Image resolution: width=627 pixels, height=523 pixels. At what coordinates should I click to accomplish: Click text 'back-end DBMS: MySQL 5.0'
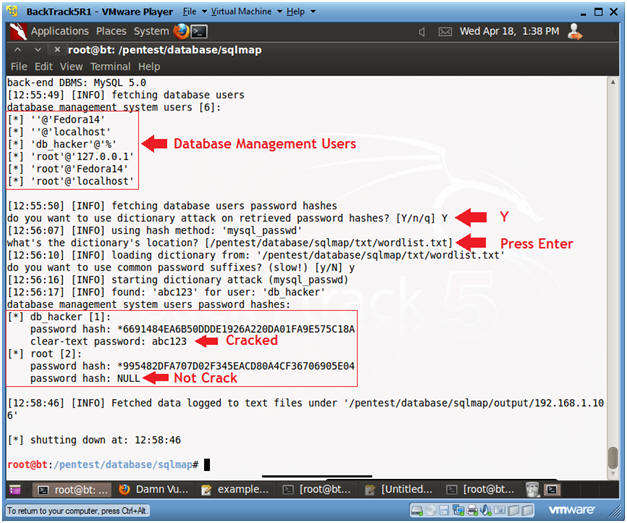click(77, 83)
